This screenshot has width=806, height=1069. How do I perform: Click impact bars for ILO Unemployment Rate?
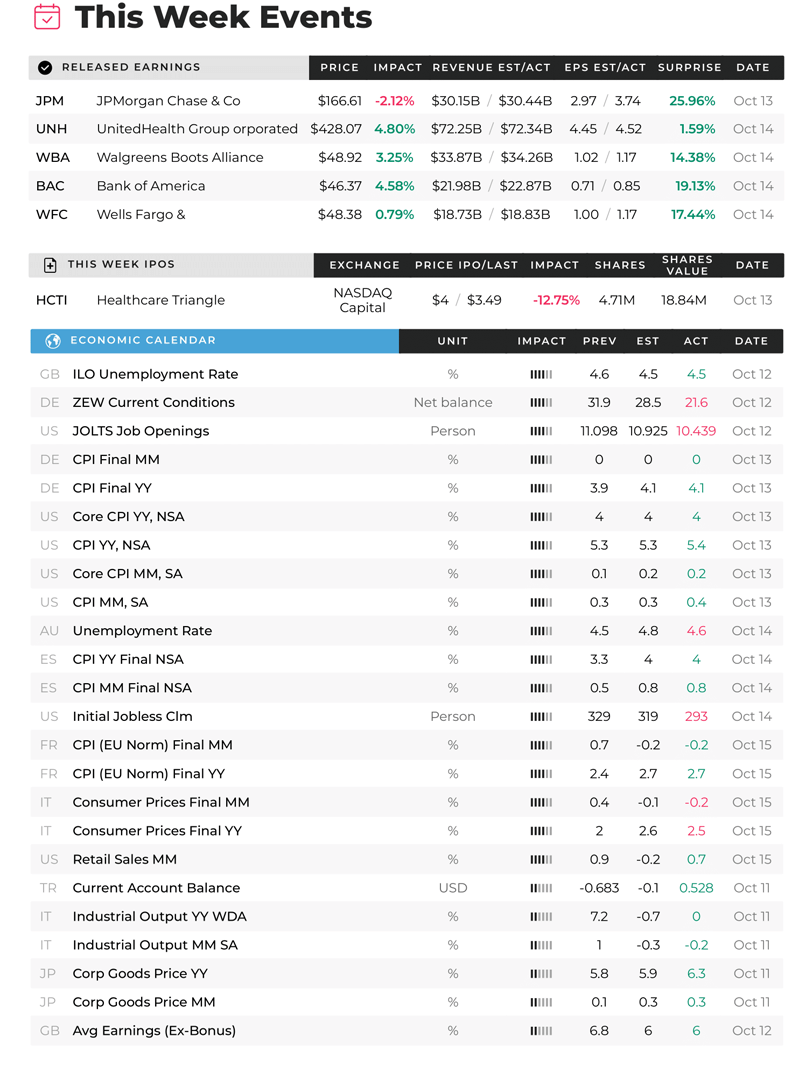pyautogui.click(x=541, y=374)
